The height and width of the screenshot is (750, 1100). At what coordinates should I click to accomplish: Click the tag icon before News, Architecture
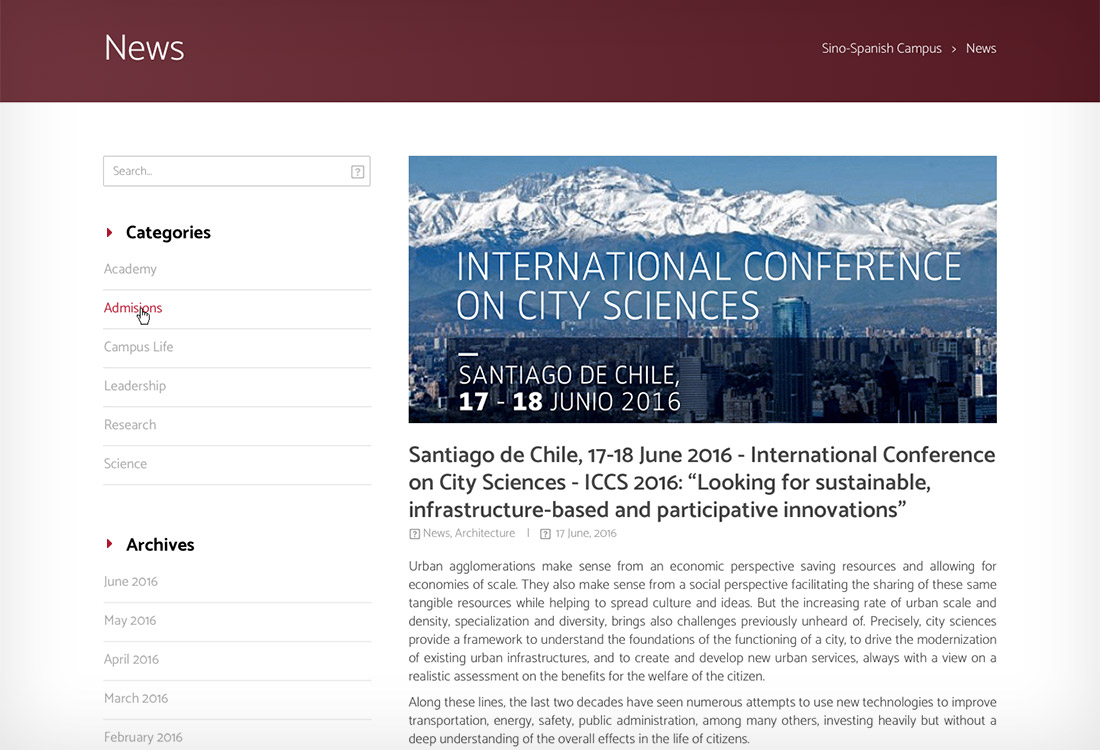click(415, 534)
